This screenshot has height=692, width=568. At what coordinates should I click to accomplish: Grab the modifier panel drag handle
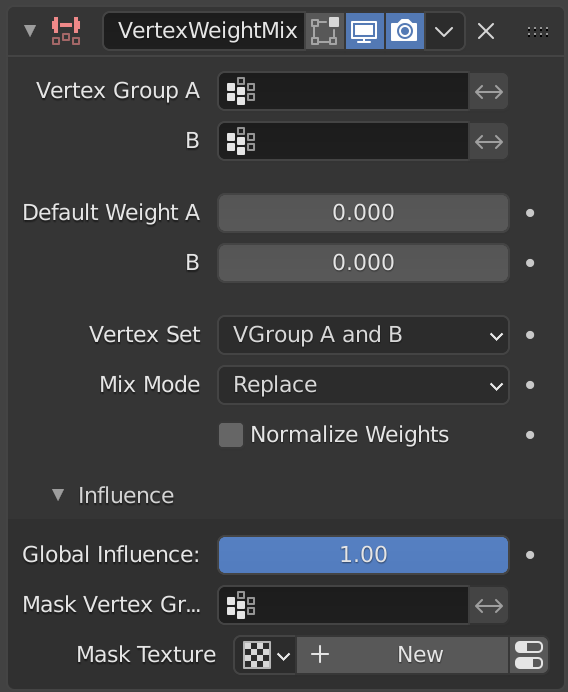pyautogui.click(x=538, y=31)
